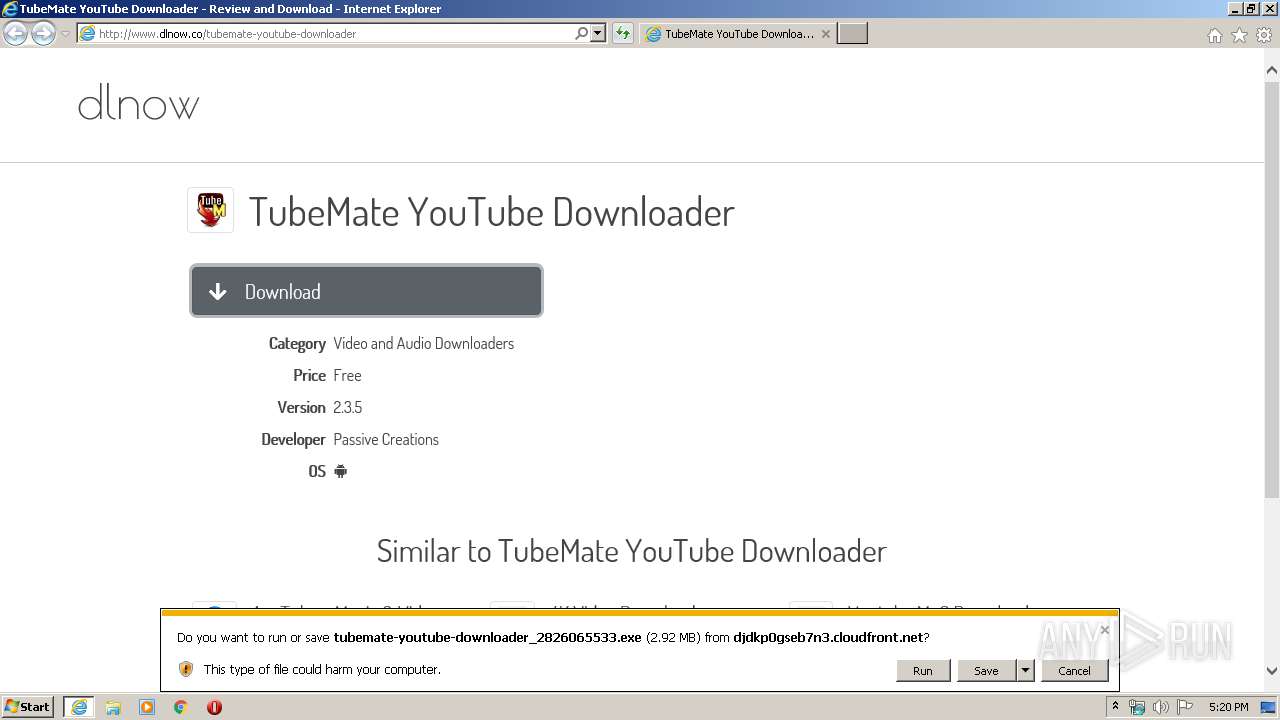Click the 5:20 PM system clock

point(1228,707)
